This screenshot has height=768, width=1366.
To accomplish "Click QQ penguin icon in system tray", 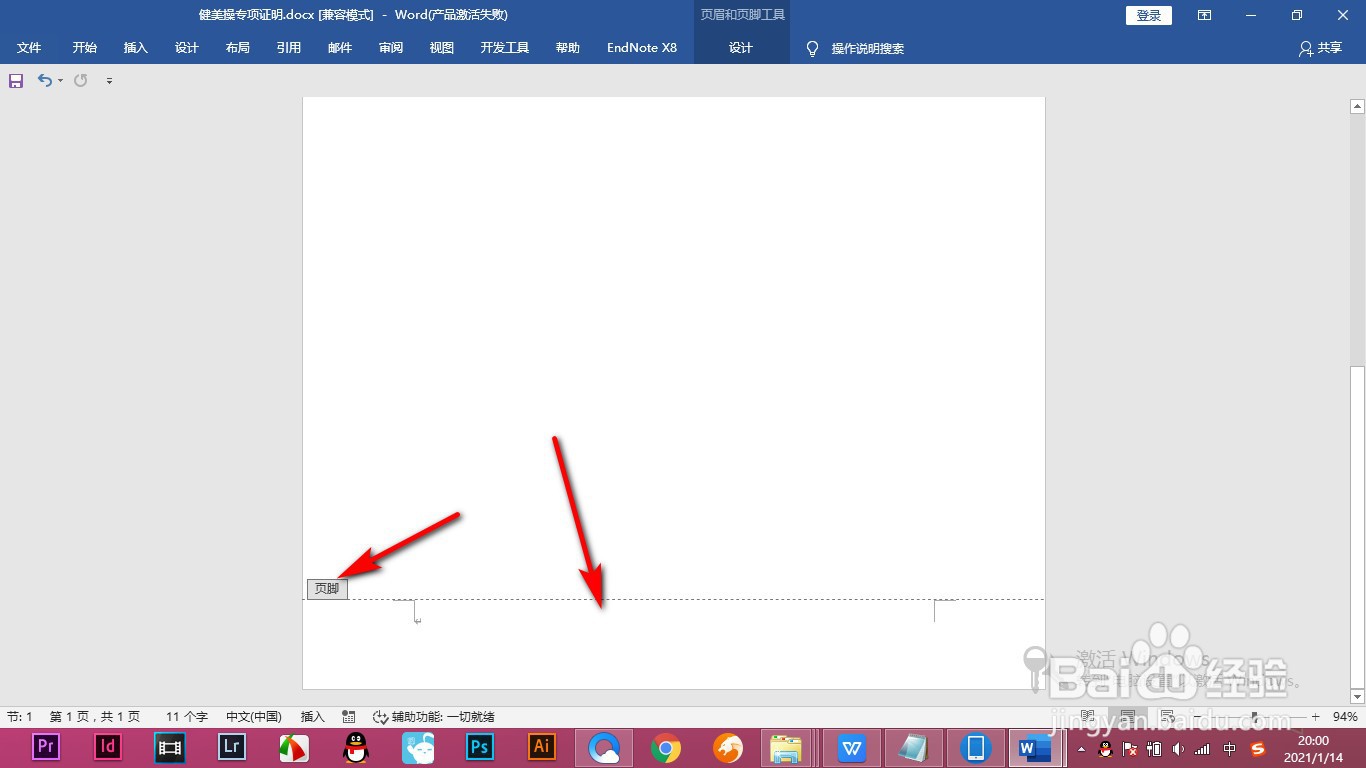I will (x=1105, y=748).
